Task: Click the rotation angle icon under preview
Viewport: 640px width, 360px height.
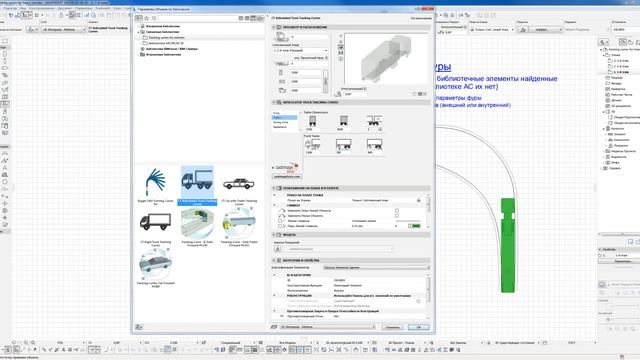Action: point(338,94)
